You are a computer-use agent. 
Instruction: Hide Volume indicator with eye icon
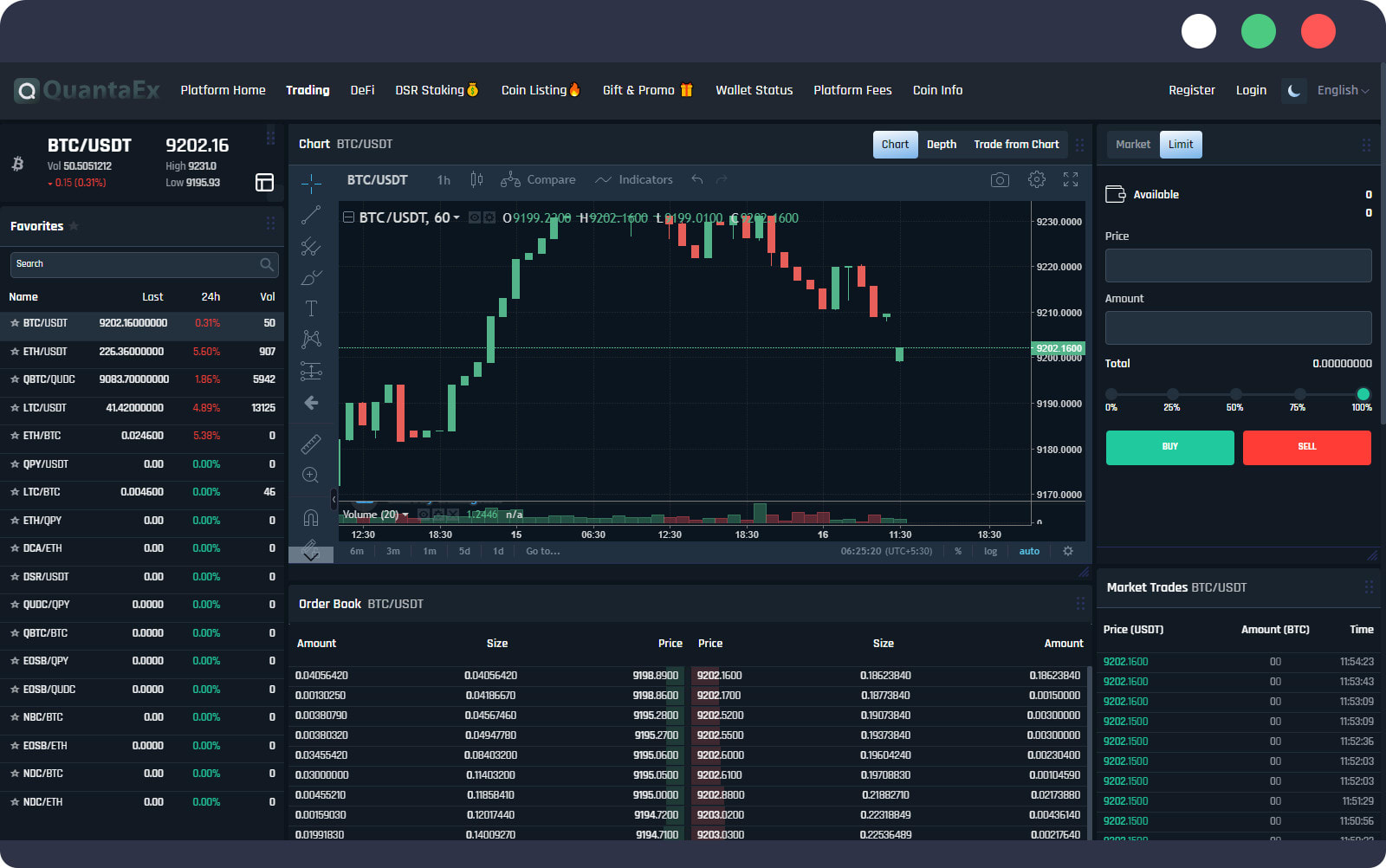pyautogui.click(x=424, y=515)
